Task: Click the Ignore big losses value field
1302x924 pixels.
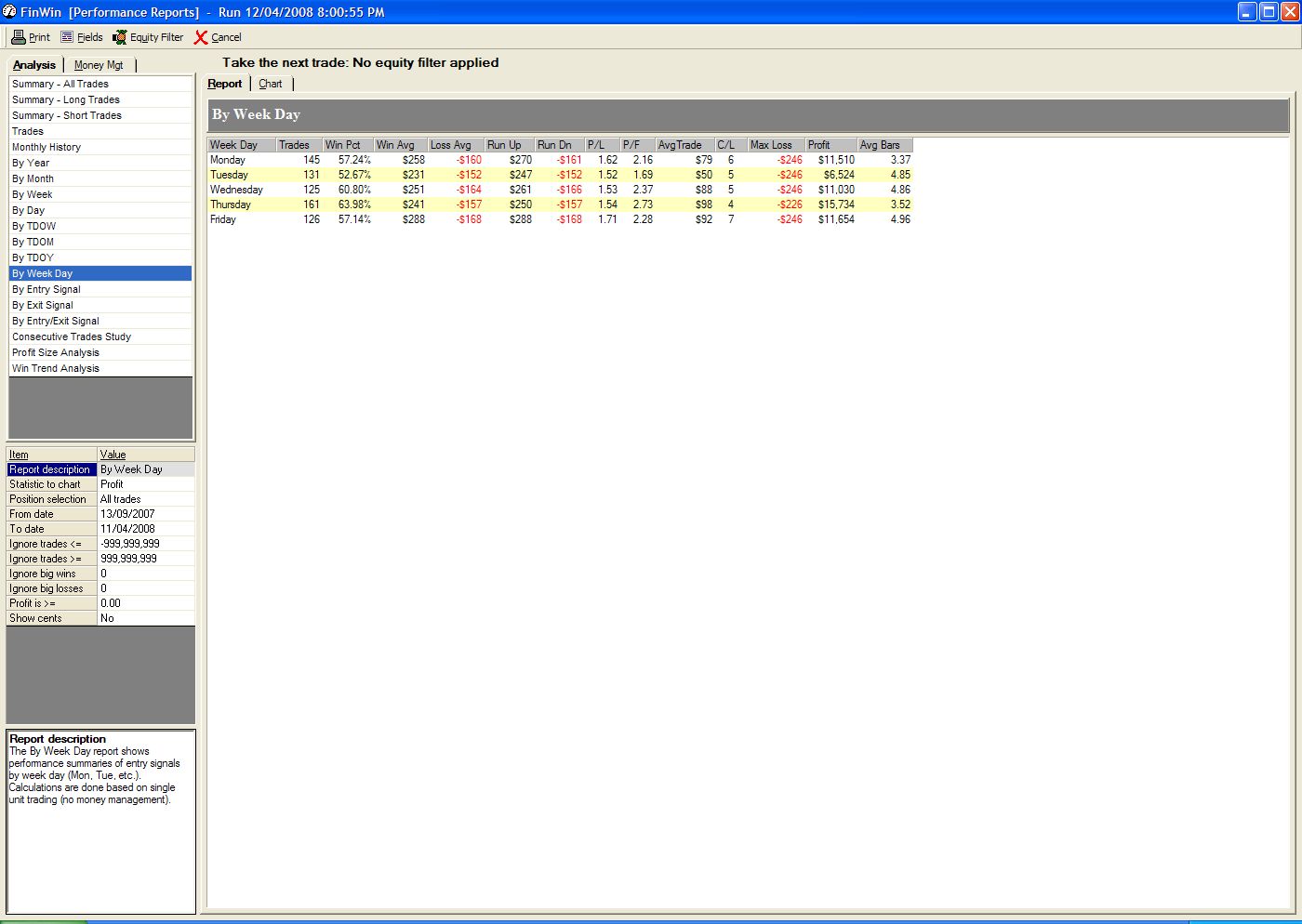Action: [146, 588]
